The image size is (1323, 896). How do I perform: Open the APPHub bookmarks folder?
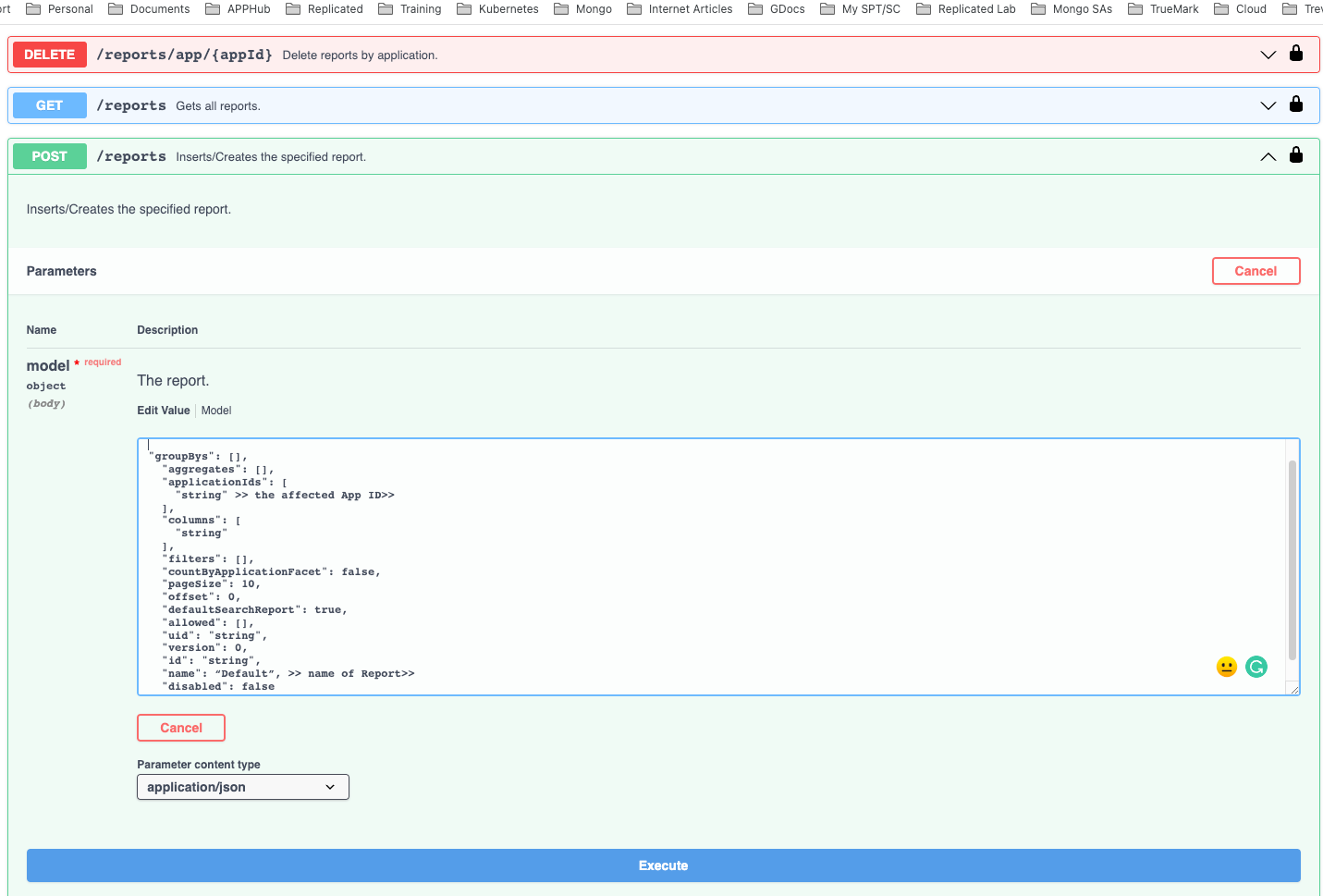pyautogui.click(x=238, y=9)
